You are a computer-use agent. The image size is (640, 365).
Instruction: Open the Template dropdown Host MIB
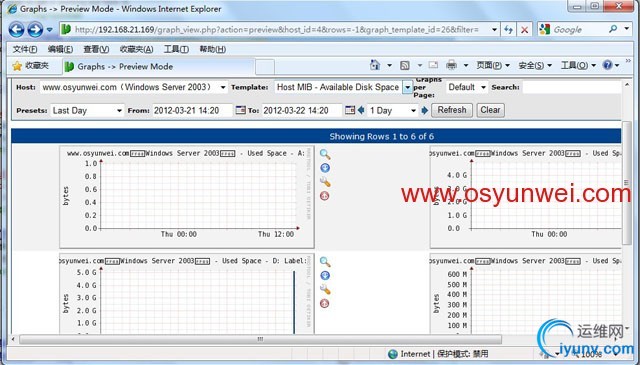(x=344, y=87)
